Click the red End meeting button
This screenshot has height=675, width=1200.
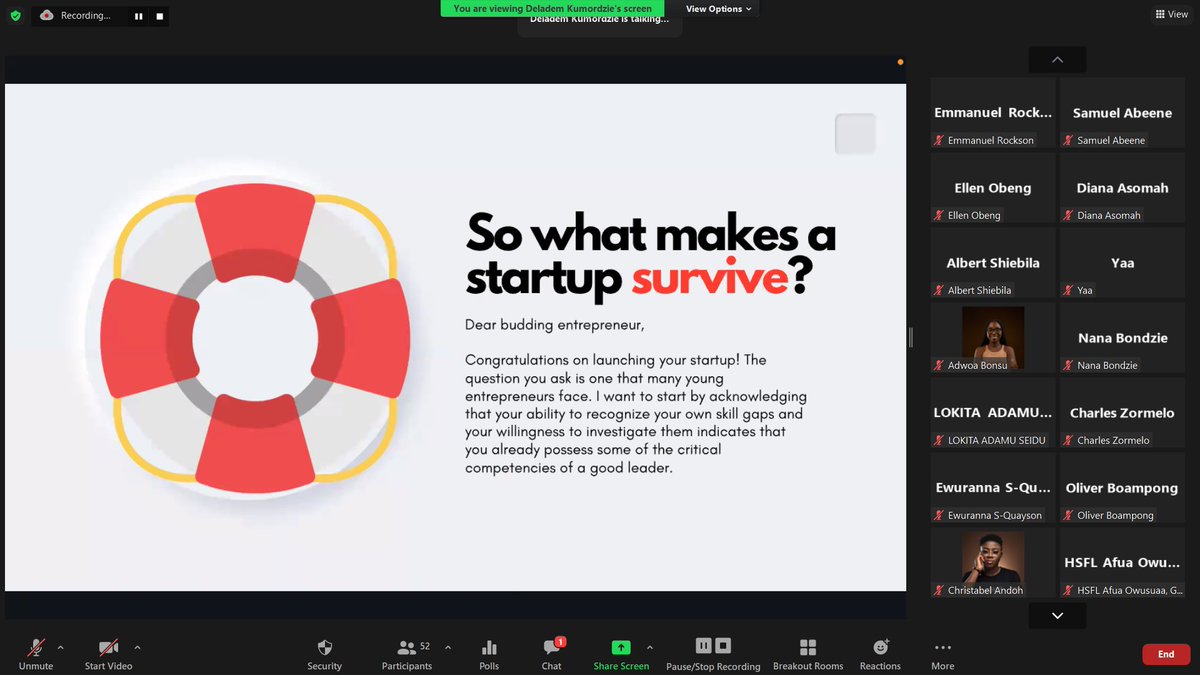click(1166, 654)
